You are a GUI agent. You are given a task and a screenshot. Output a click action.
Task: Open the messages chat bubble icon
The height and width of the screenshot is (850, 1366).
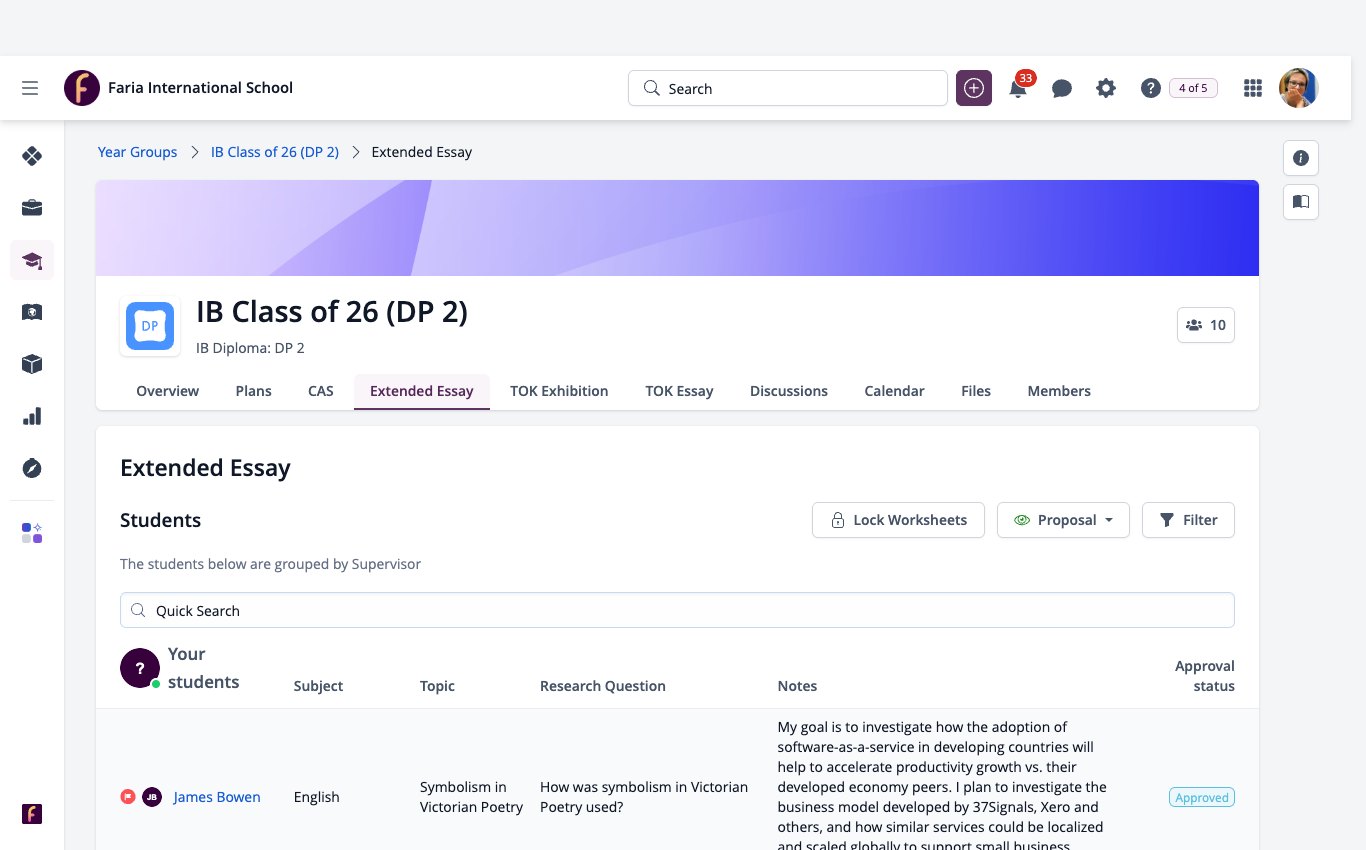[1062, 88]
